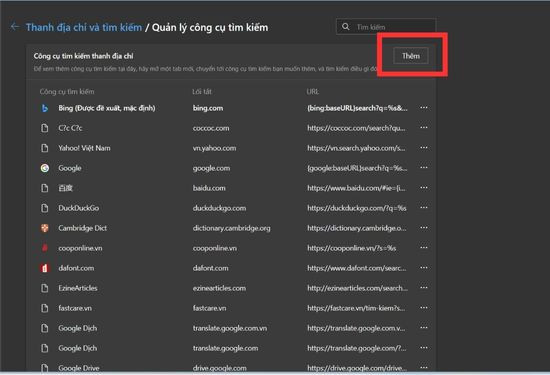Open more options for translate.google.com row
This screenshot has width=550, height=375.
pos(424,348)
